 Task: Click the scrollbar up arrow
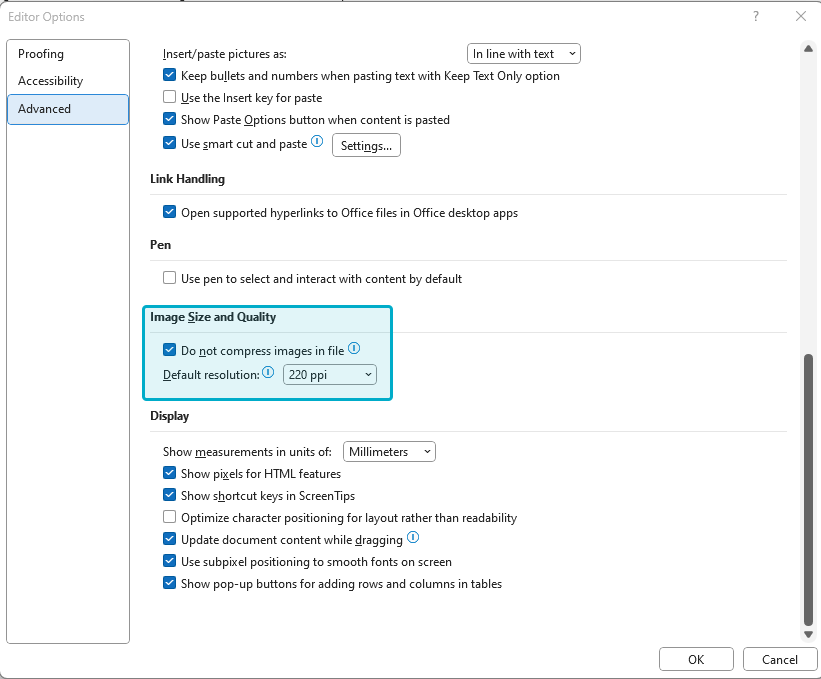pyautogui.click(x=808, y=49)
